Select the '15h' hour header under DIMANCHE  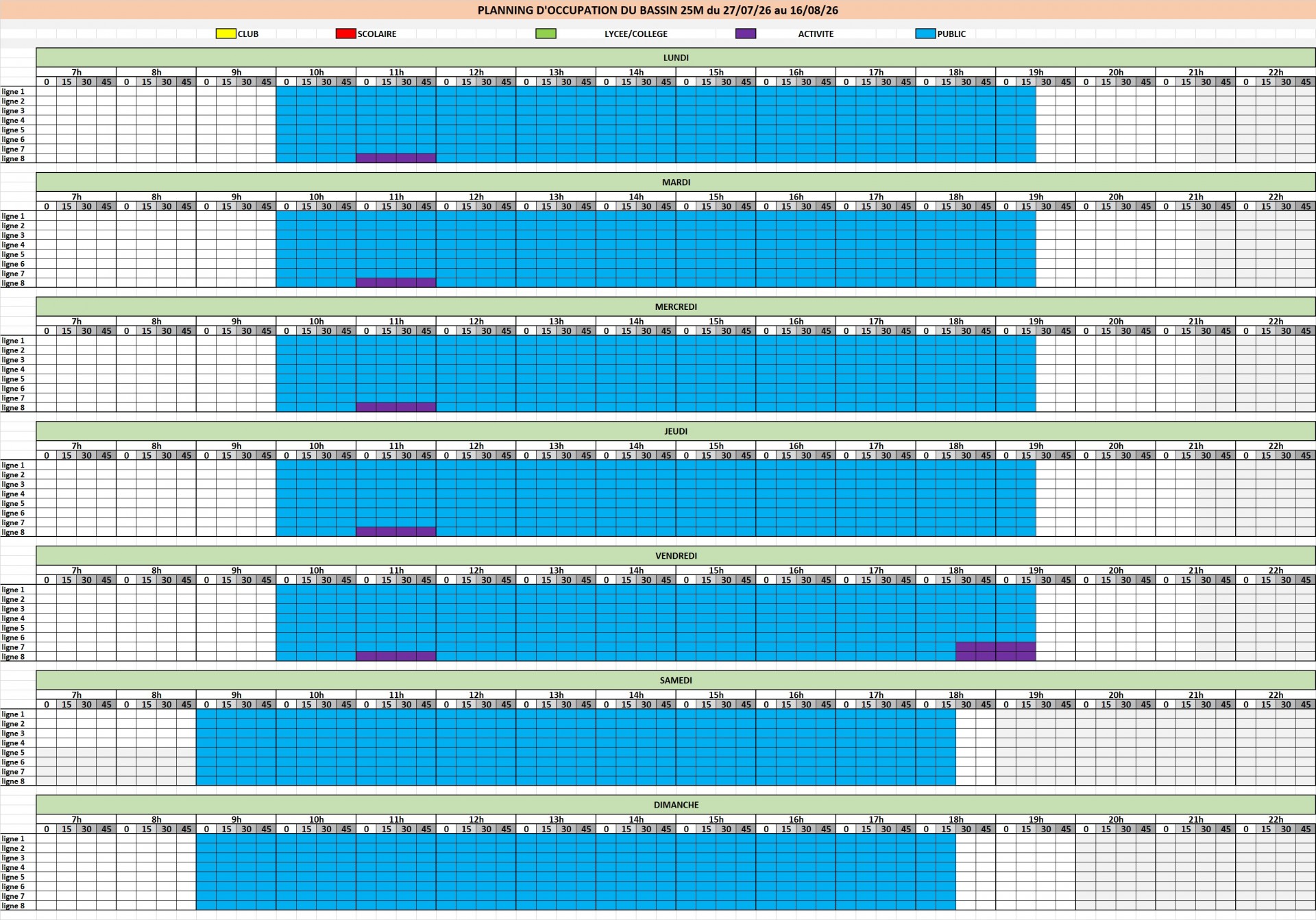(716, 819)
